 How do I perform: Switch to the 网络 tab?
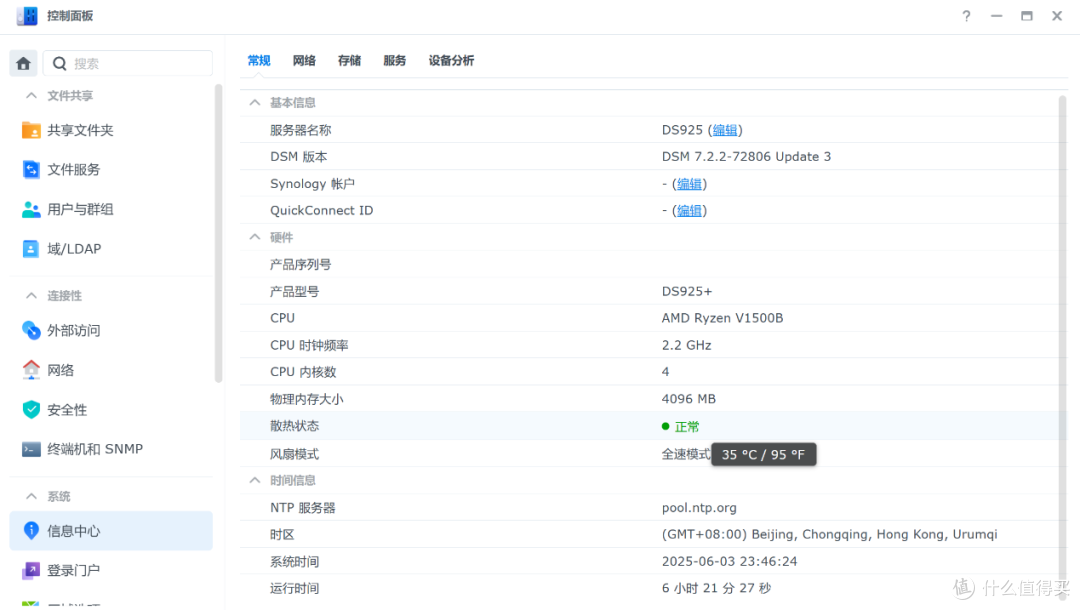point(304,61)
